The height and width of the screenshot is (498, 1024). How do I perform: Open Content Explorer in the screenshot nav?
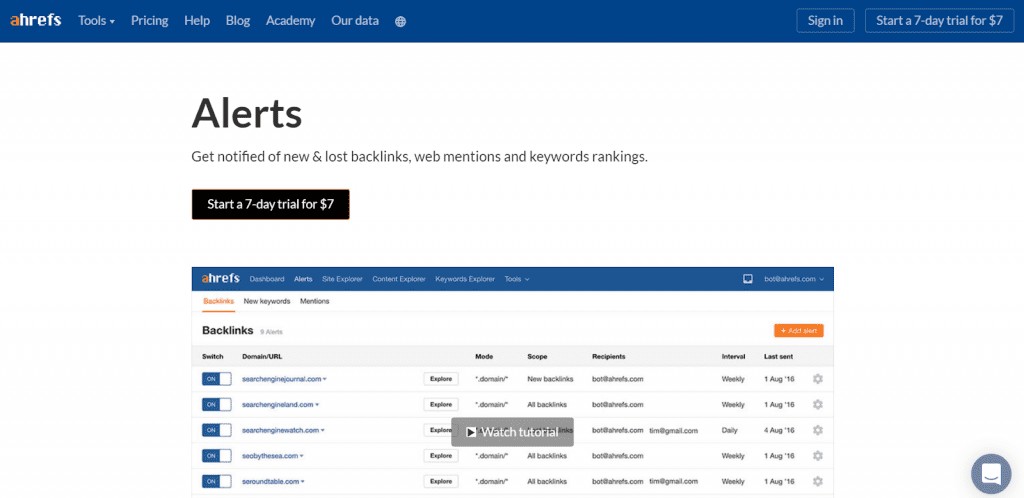[x=399, y=279]
